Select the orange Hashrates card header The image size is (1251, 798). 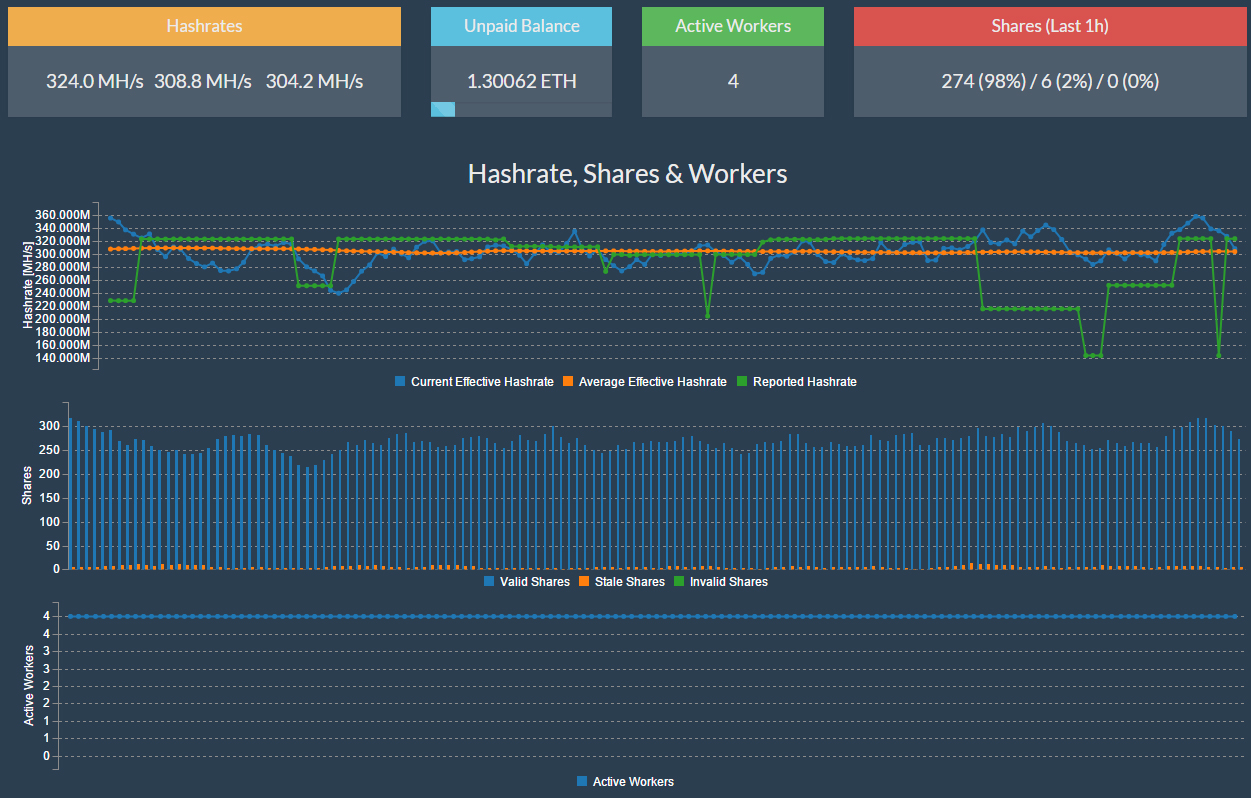click(x=204, y=26)
